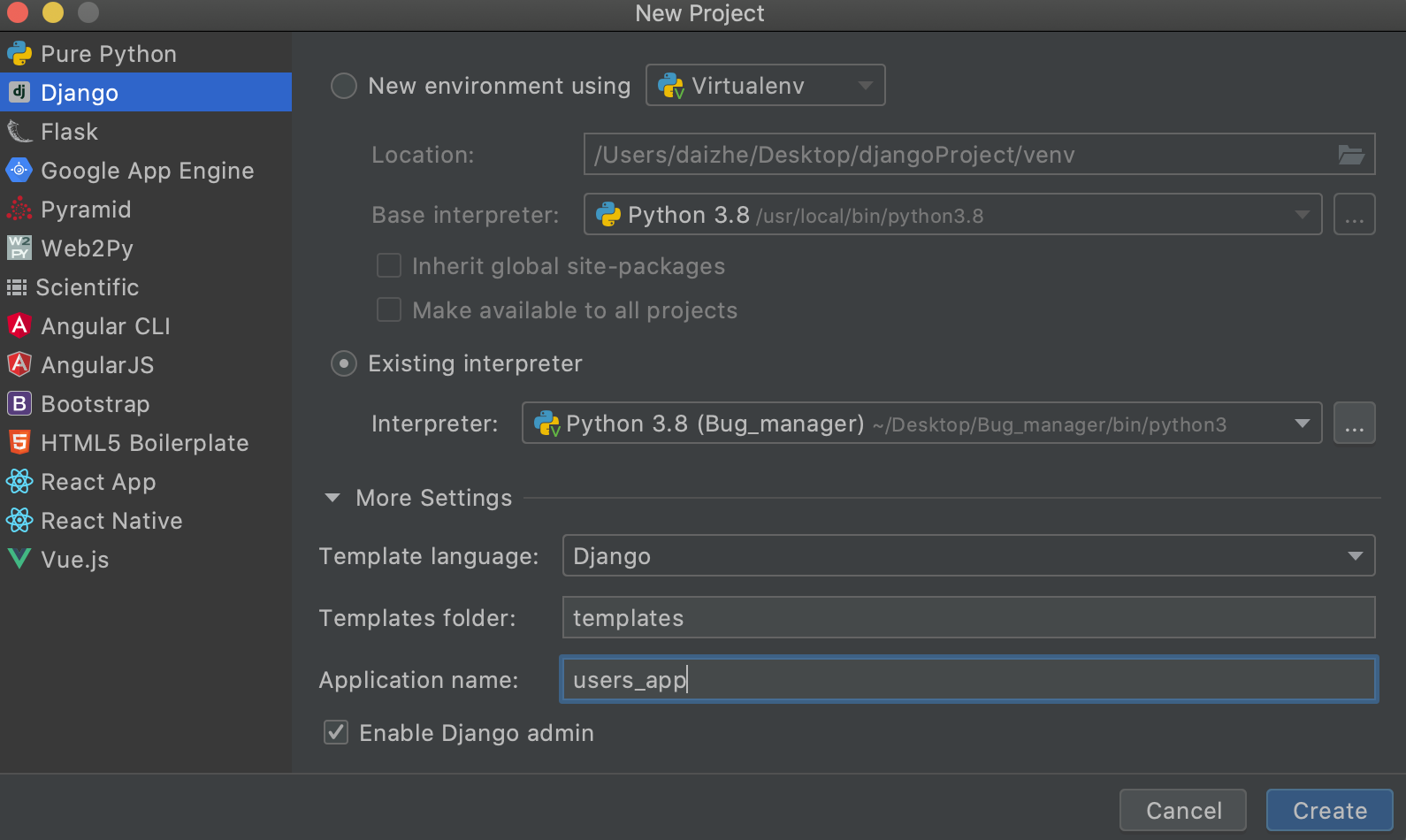Viewport: 1406px width, 840px height.
Task: Choose the Bootstrap project type
Action: [146, 404]
